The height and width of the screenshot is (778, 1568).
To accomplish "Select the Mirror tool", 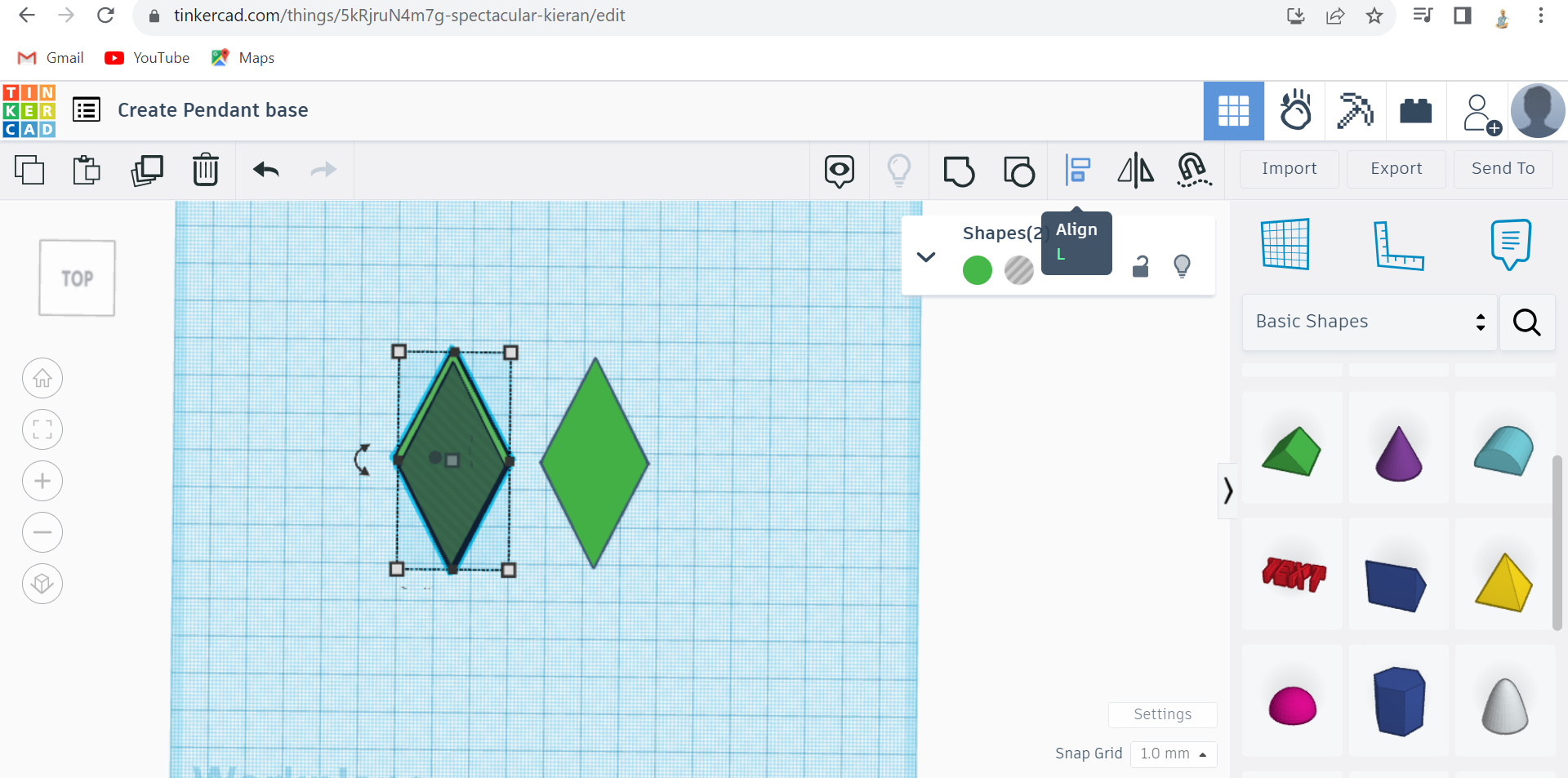I will [x=1136, y=170].
